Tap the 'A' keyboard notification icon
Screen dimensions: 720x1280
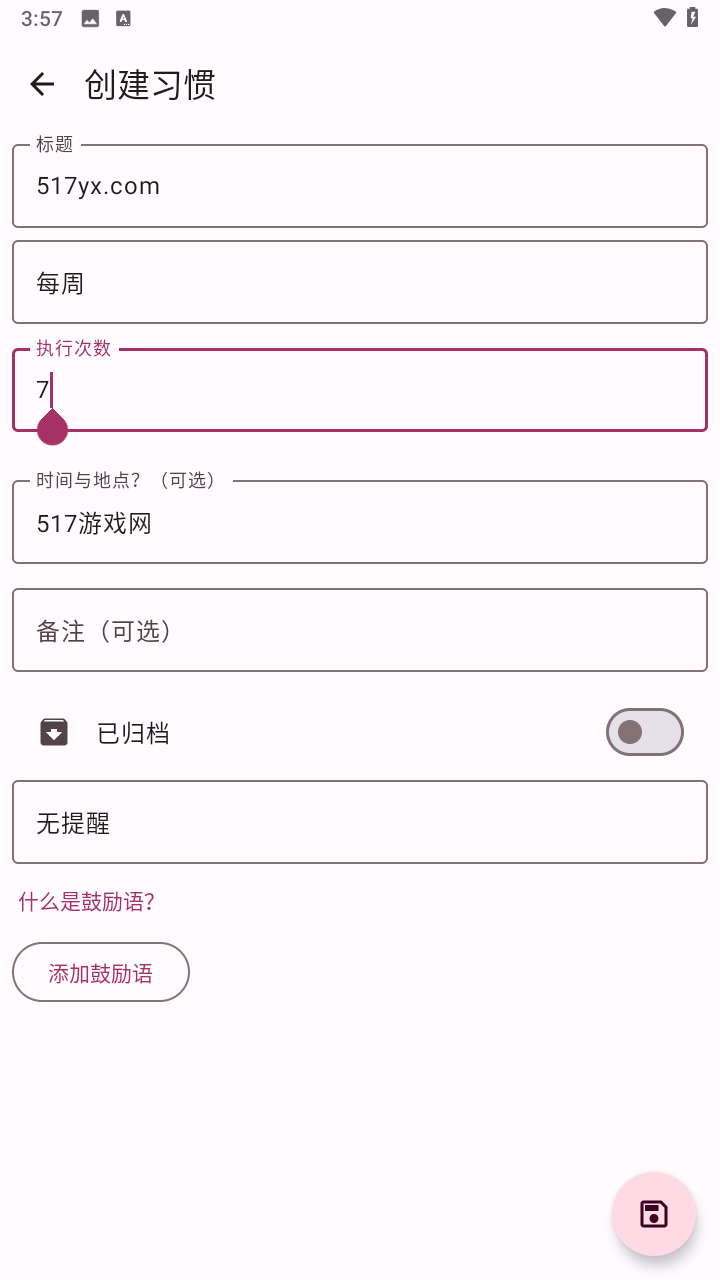pos(123,18)
